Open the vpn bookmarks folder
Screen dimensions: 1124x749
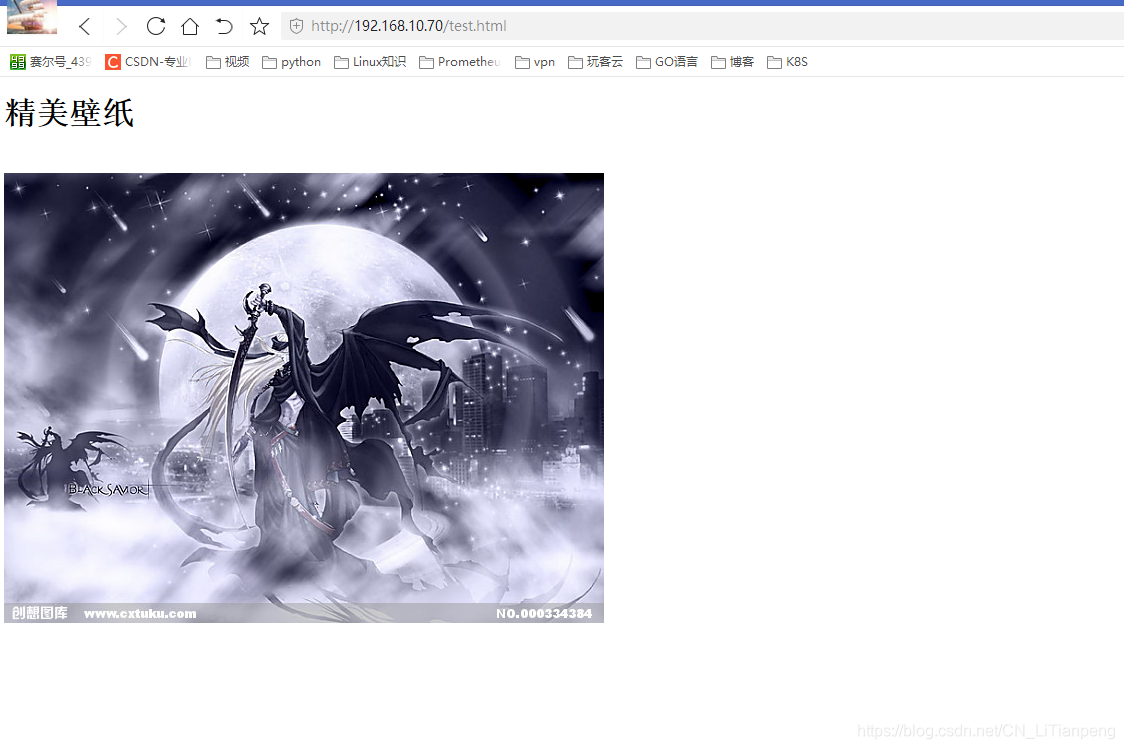click(x=535, y=62)
